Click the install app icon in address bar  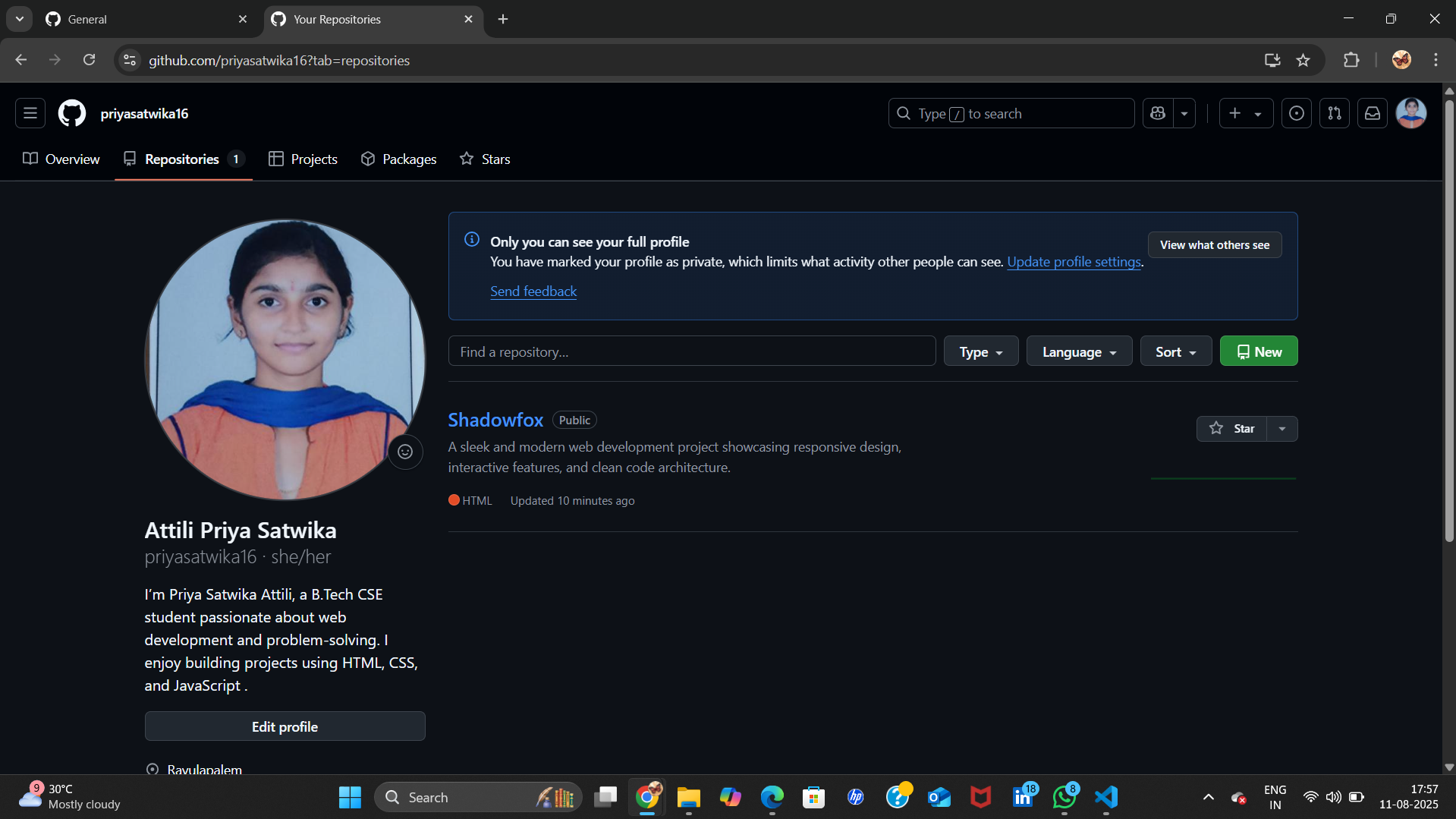pos(1272,60)
